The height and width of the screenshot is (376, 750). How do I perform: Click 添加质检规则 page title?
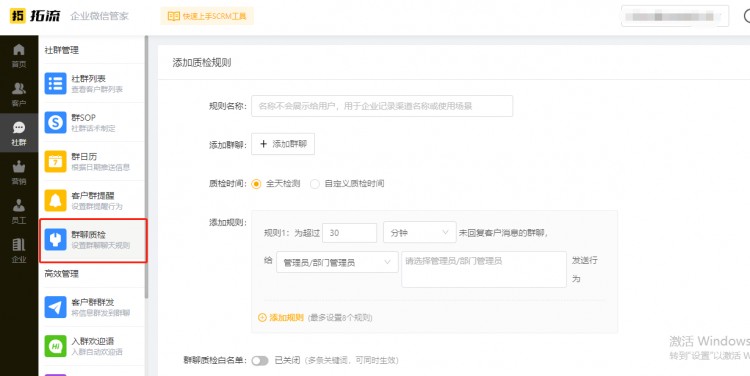[202, 63]
